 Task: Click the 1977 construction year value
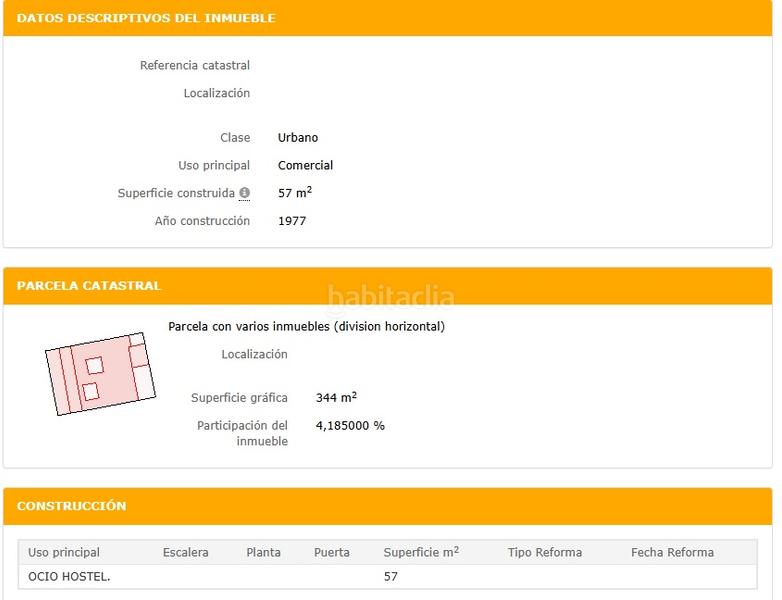pos(292,221)
